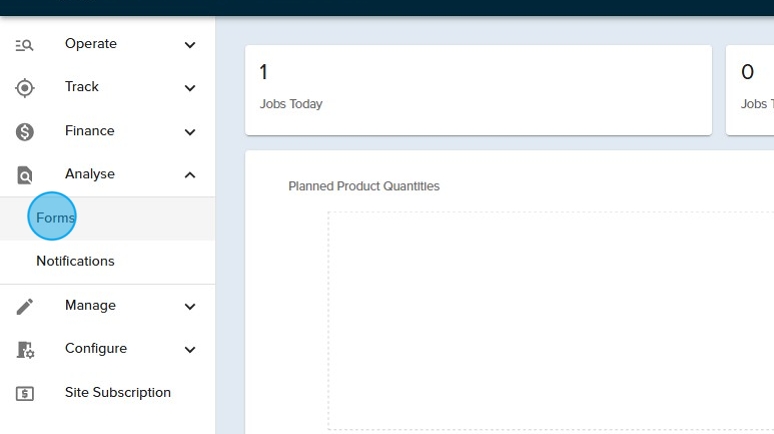Image resolution: width=774 pixels, height=434 pixels.
Task: Click the Site Subscription money icon
Action: (x=25, y=393)
